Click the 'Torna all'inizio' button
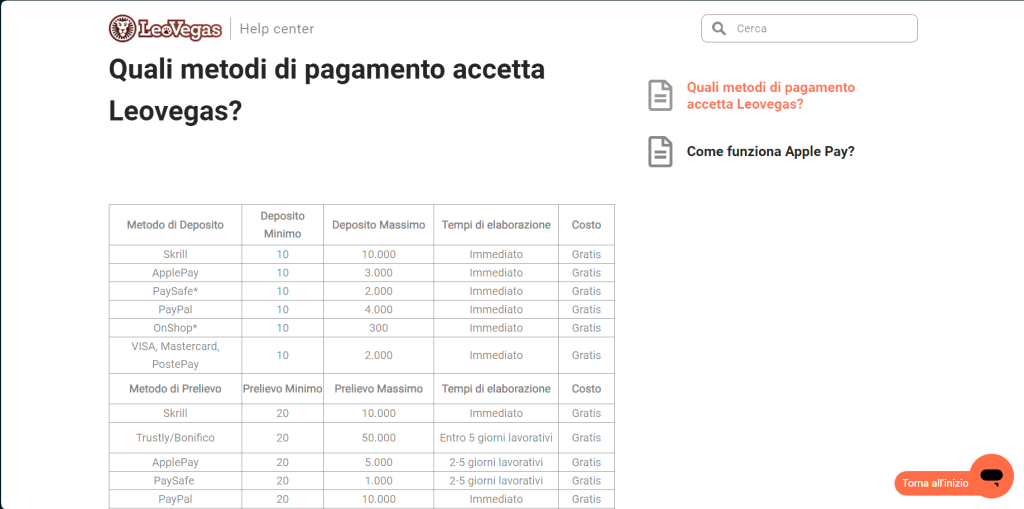Screen dimensions: 1024x509 pyautogui.click(x=935, y=484)
